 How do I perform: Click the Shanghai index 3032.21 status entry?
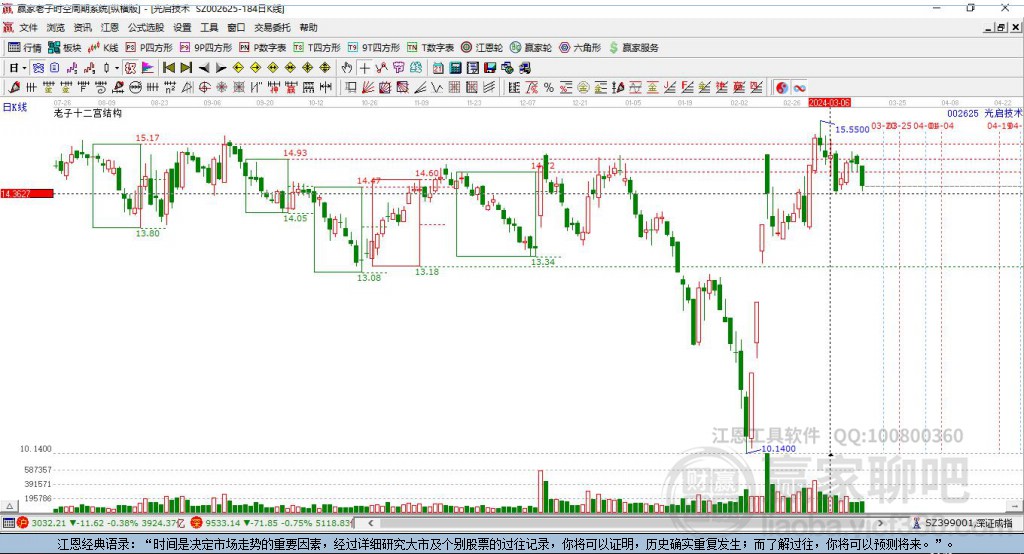[x=103, y=523]
